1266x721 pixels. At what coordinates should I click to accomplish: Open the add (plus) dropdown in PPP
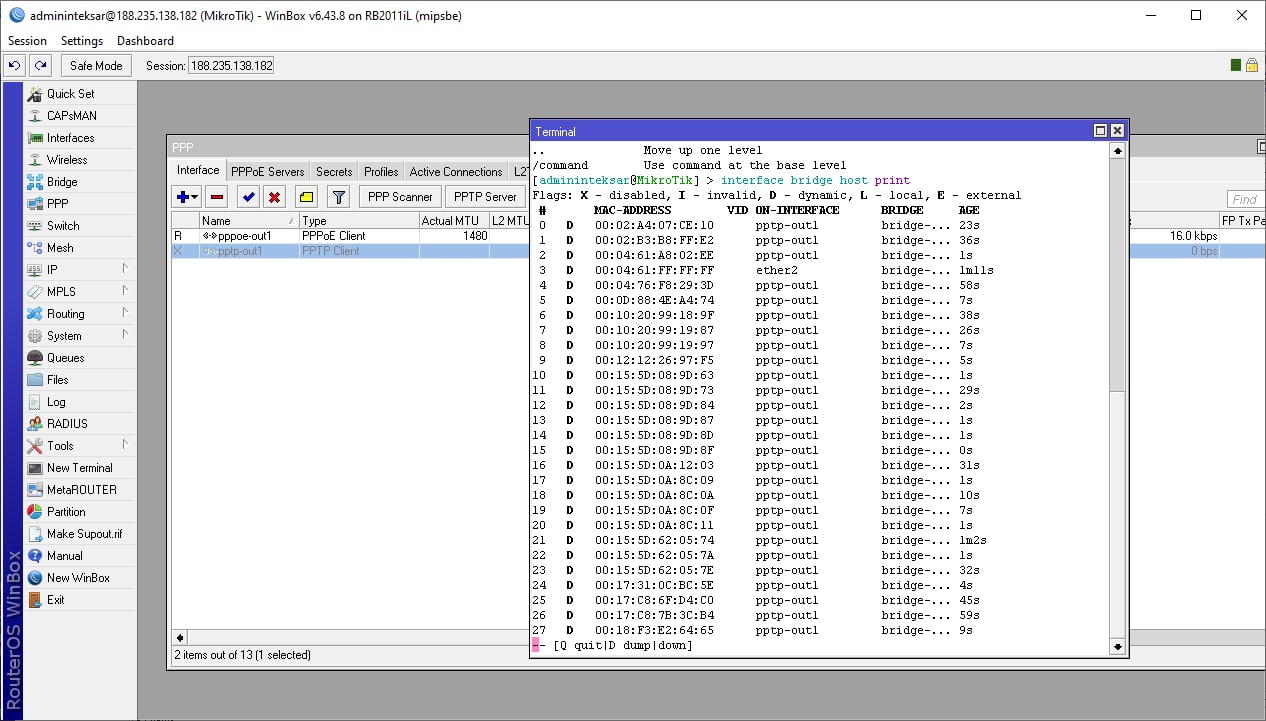[x=187, y=197]
